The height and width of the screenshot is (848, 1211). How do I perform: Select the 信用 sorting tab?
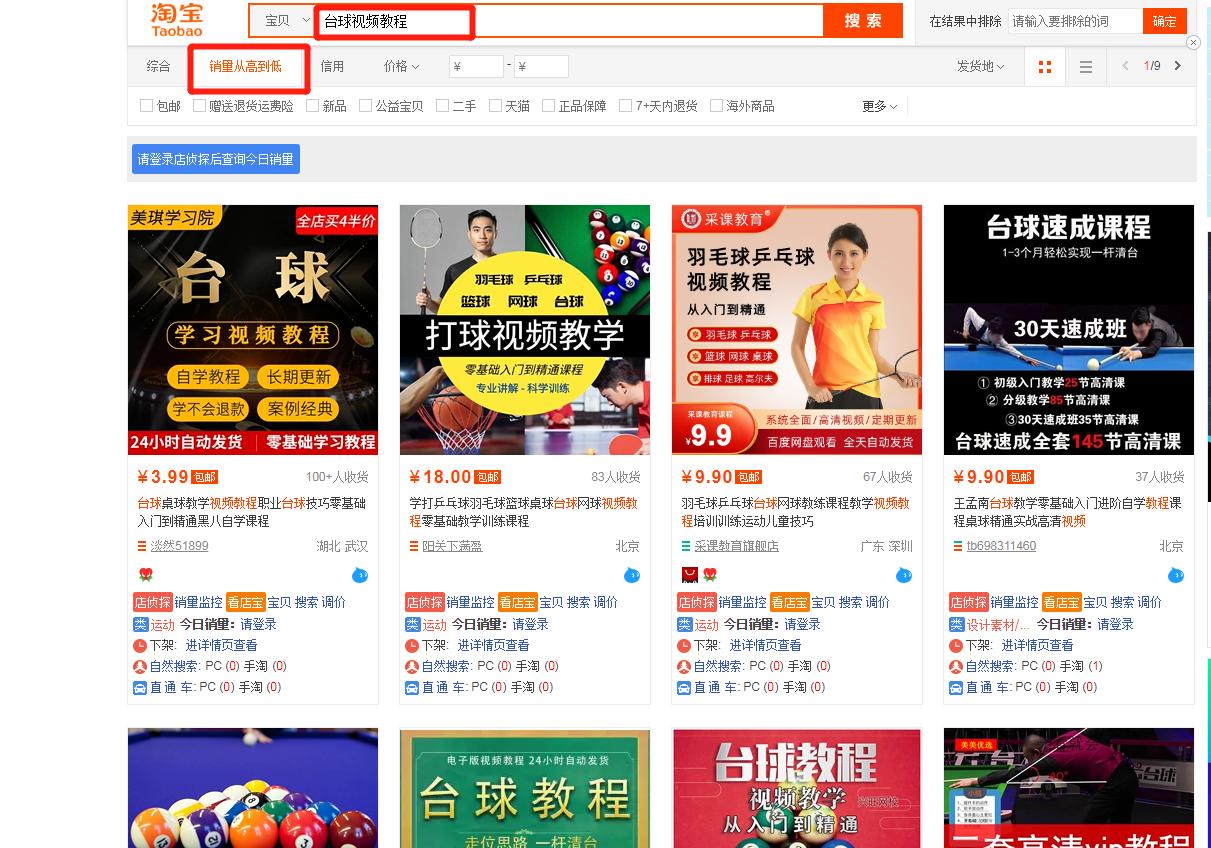pyautogui.click(x=332, y=66)
